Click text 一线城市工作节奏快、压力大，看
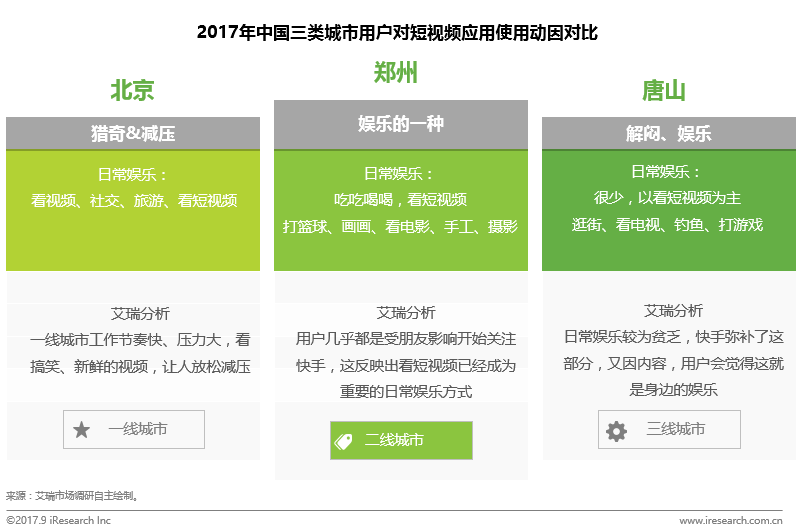Screen dimensions: 800x531 click(140, 340)
